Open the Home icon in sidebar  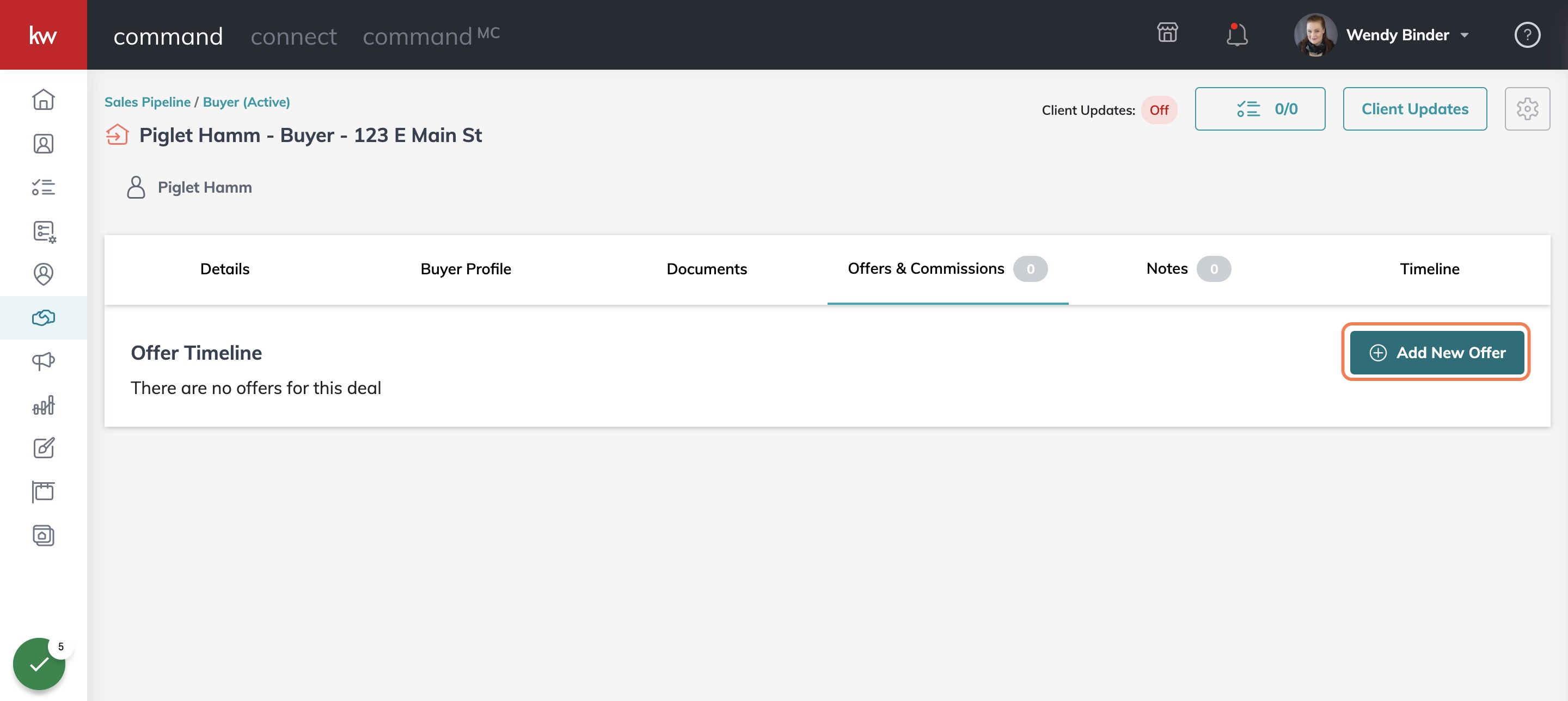tap(43, 100)
